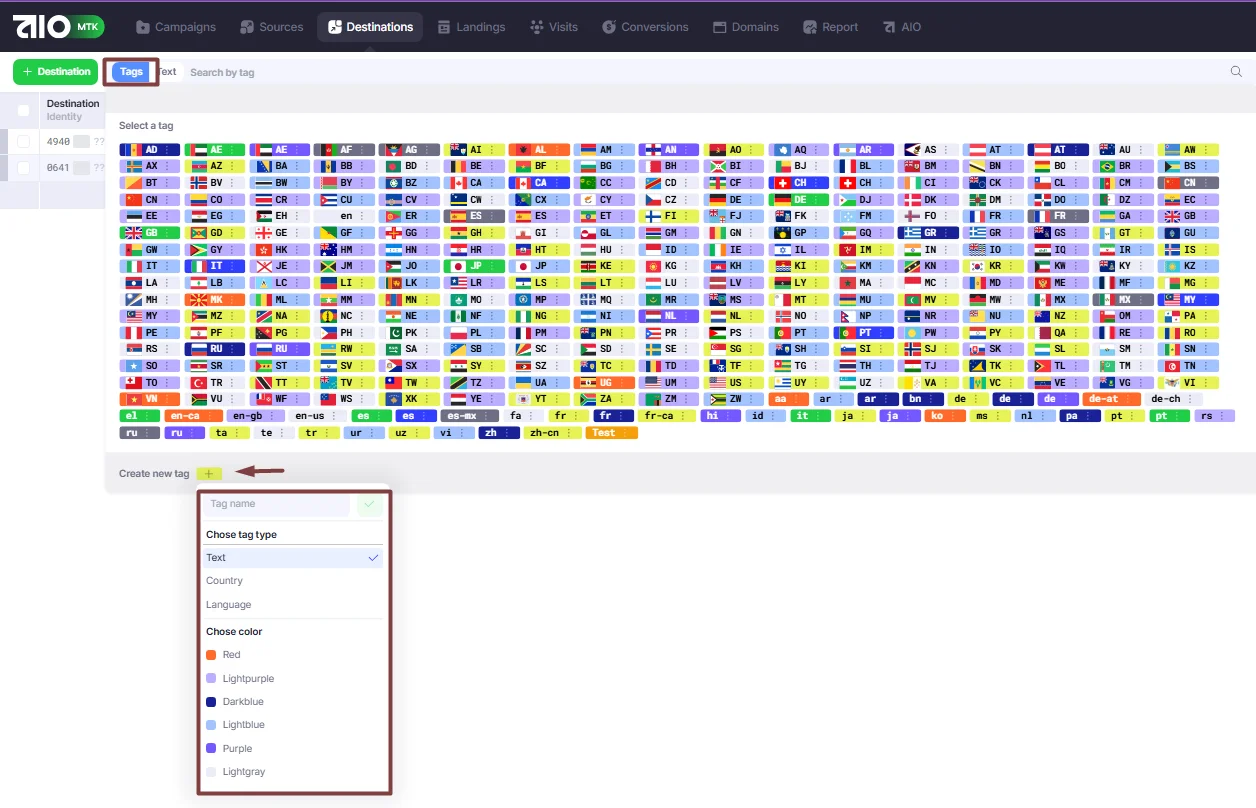Tick the select-all checkbox in the table header
Viewport: 1256px width, 808px height.
click(24, 110)
